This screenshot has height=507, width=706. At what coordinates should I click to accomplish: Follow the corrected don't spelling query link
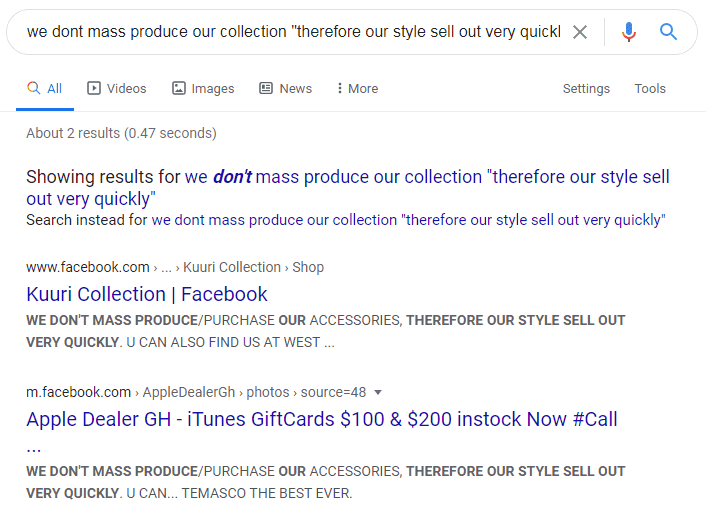click(348, 187)
